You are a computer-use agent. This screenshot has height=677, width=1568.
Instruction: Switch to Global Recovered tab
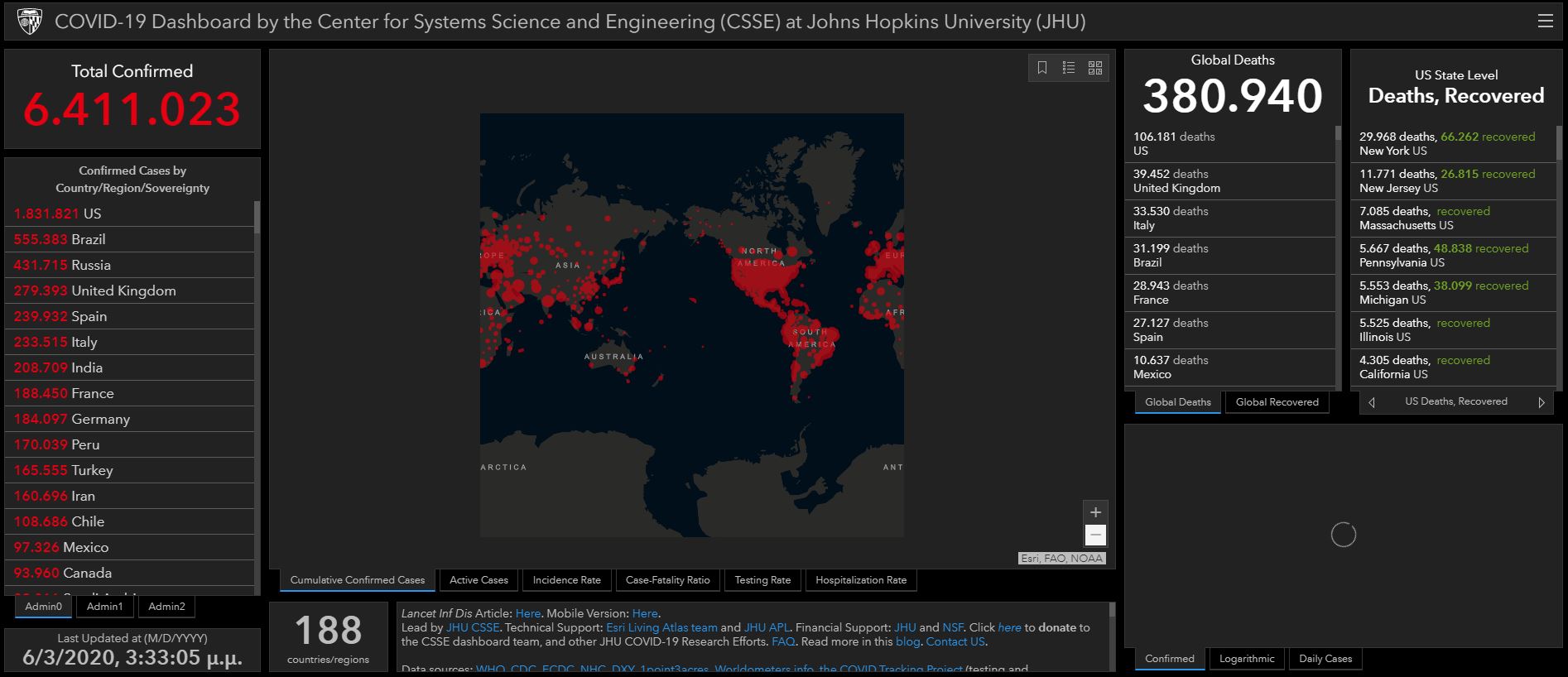[1277, 402]
